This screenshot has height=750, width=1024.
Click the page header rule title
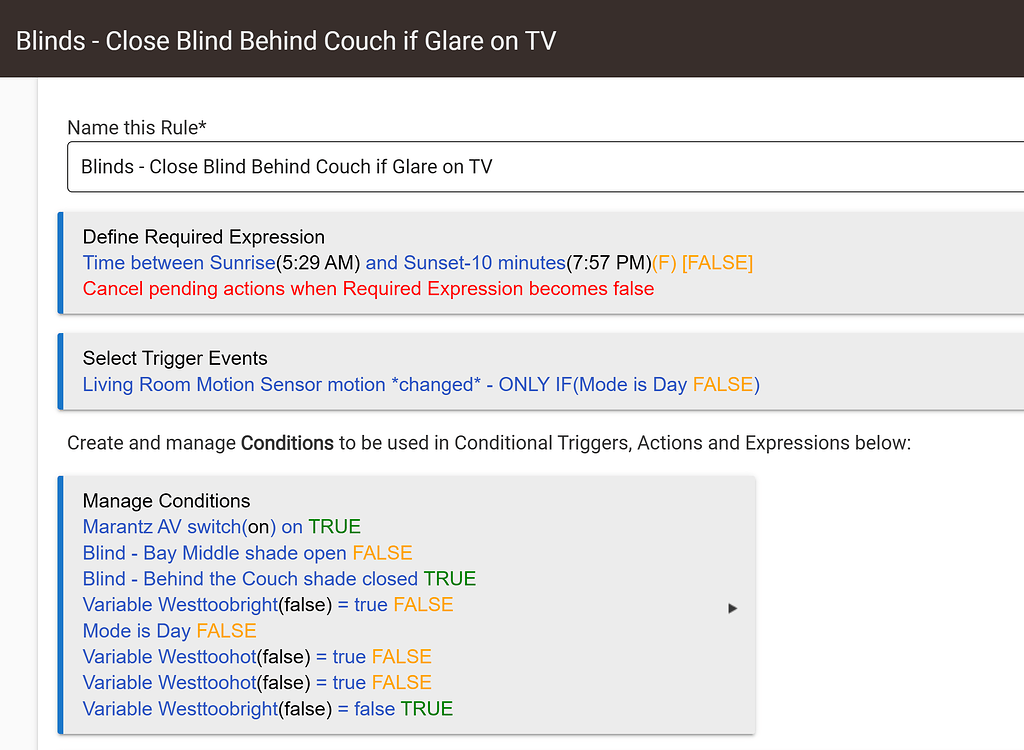point(286,41)
